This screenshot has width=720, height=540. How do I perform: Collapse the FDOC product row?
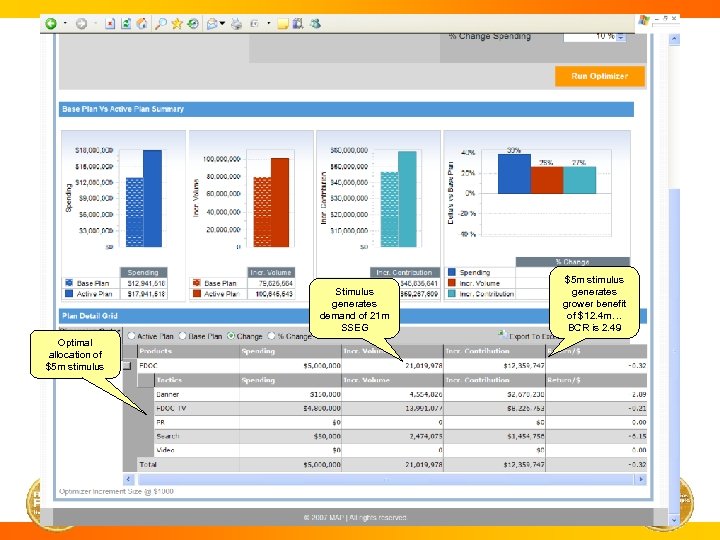tap(127, 366)
